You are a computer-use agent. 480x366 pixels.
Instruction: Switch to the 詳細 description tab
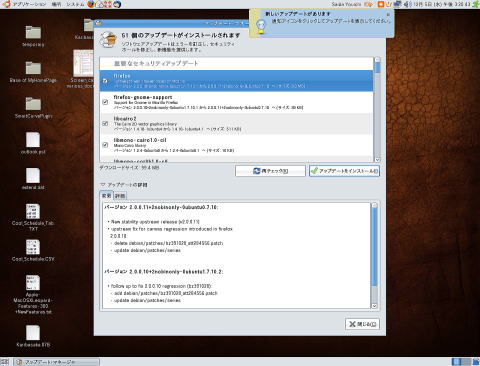120,196
